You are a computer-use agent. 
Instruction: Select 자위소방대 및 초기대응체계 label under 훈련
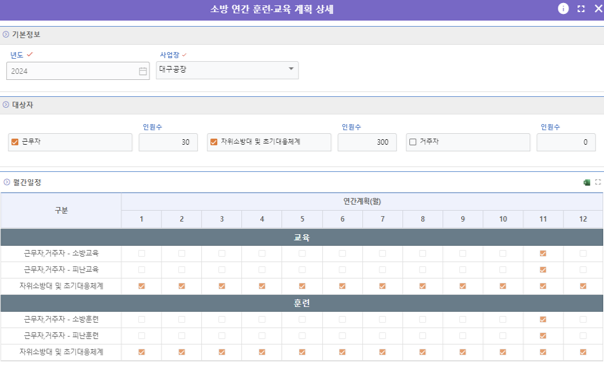click(61, 352)
